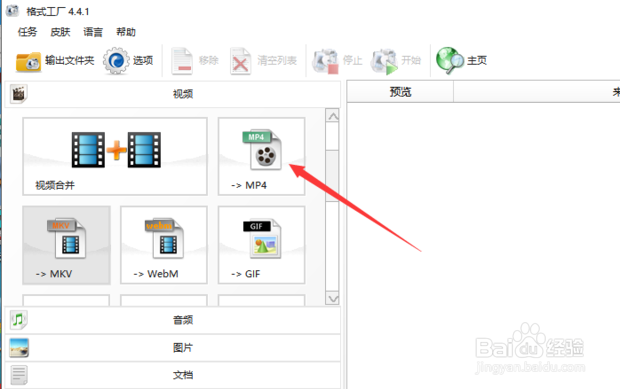Choose the -> GIF conversion tile
The width and height of the screenshot is (620, 389).
pos(261,245)
